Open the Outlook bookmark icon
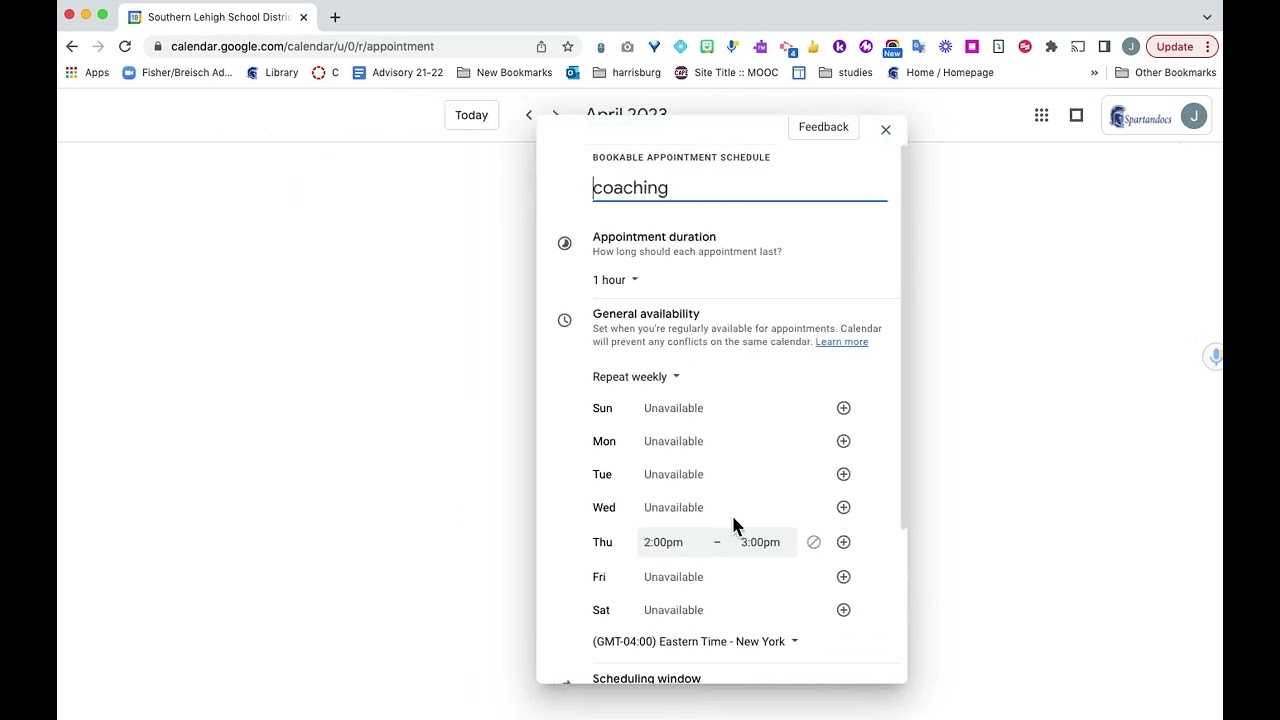 [572, 73]
